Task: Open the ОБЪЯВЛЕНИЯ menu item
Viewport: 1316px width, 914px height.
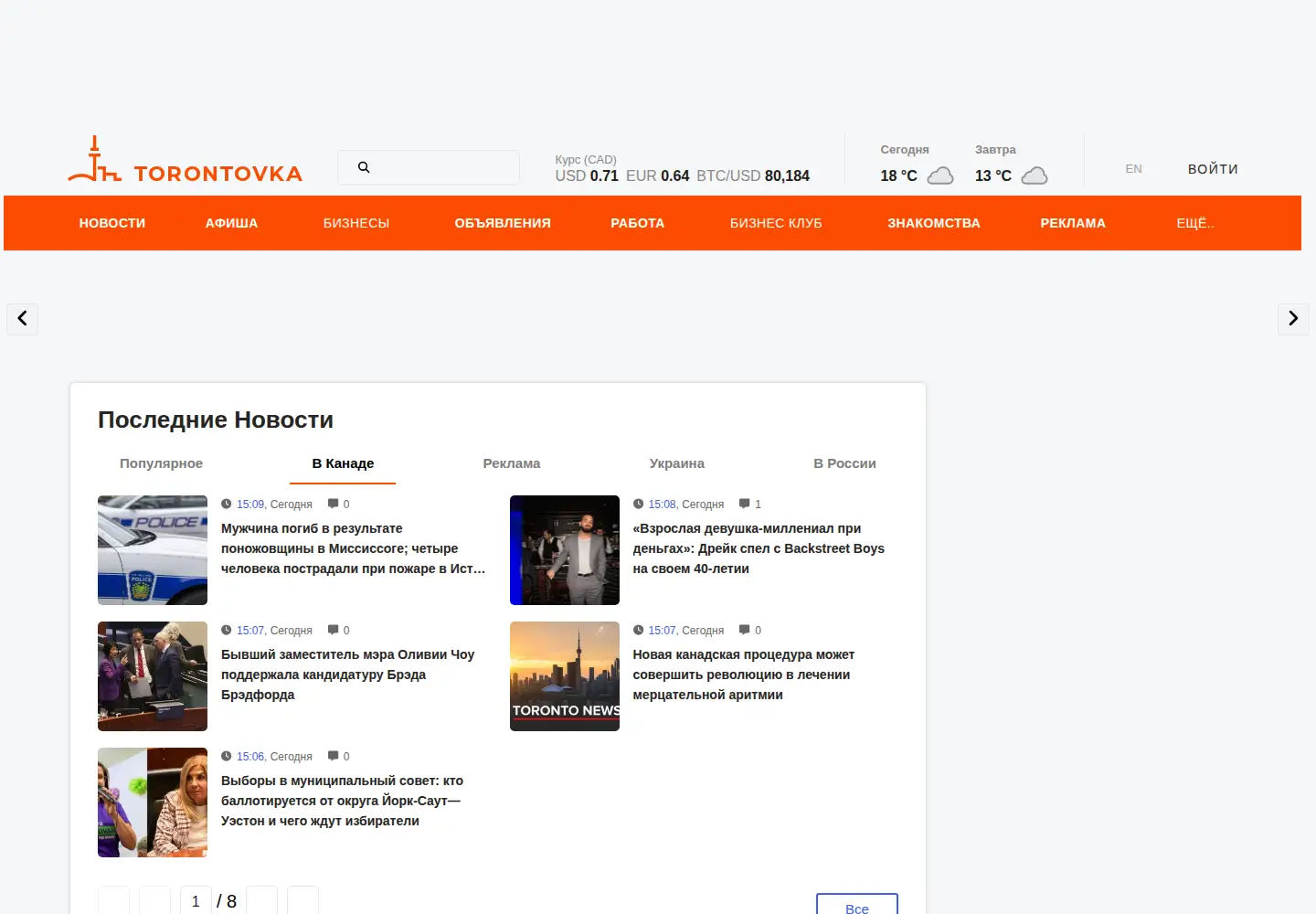Action: 503,223
